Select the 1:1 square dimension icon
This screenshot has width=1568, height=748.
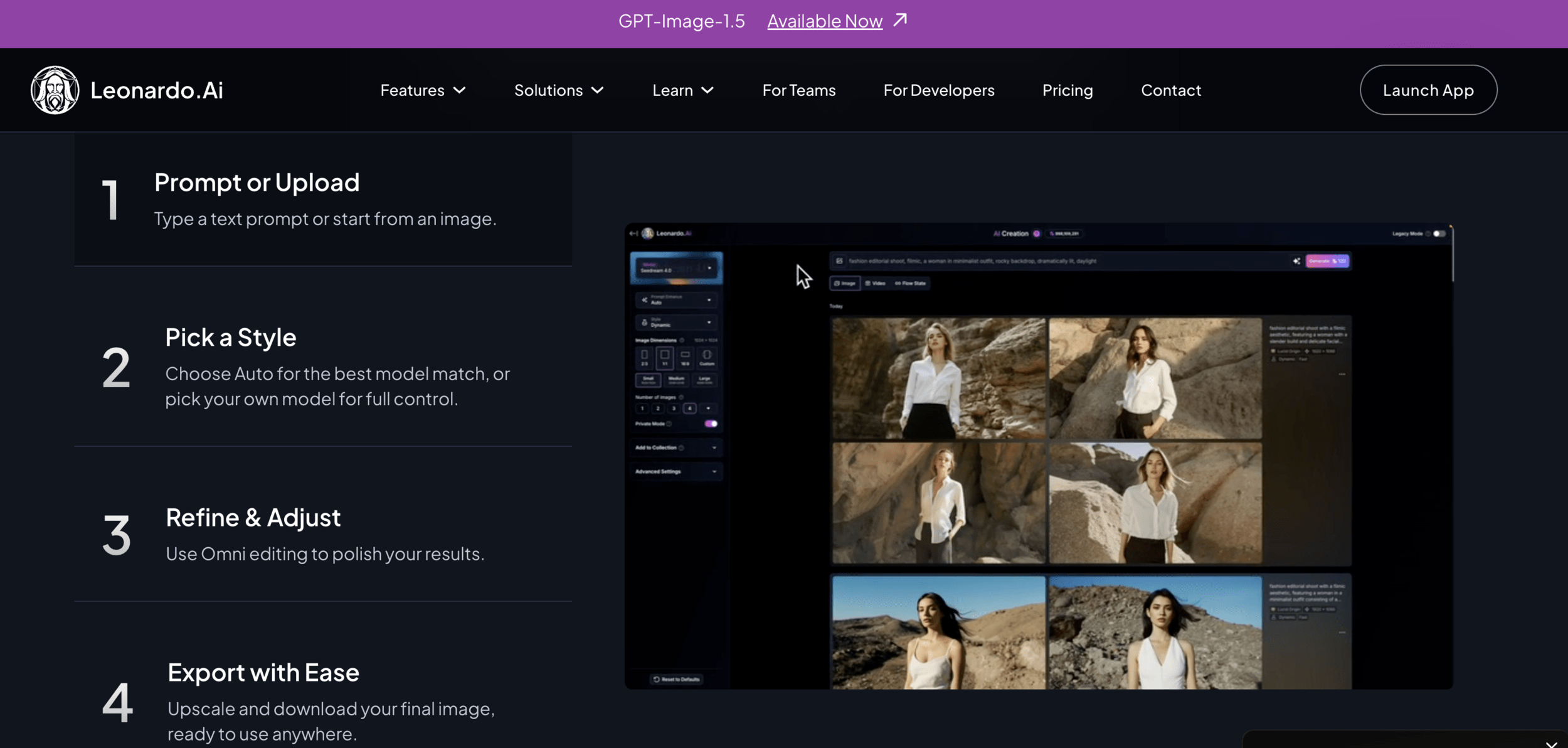[665, 357]
